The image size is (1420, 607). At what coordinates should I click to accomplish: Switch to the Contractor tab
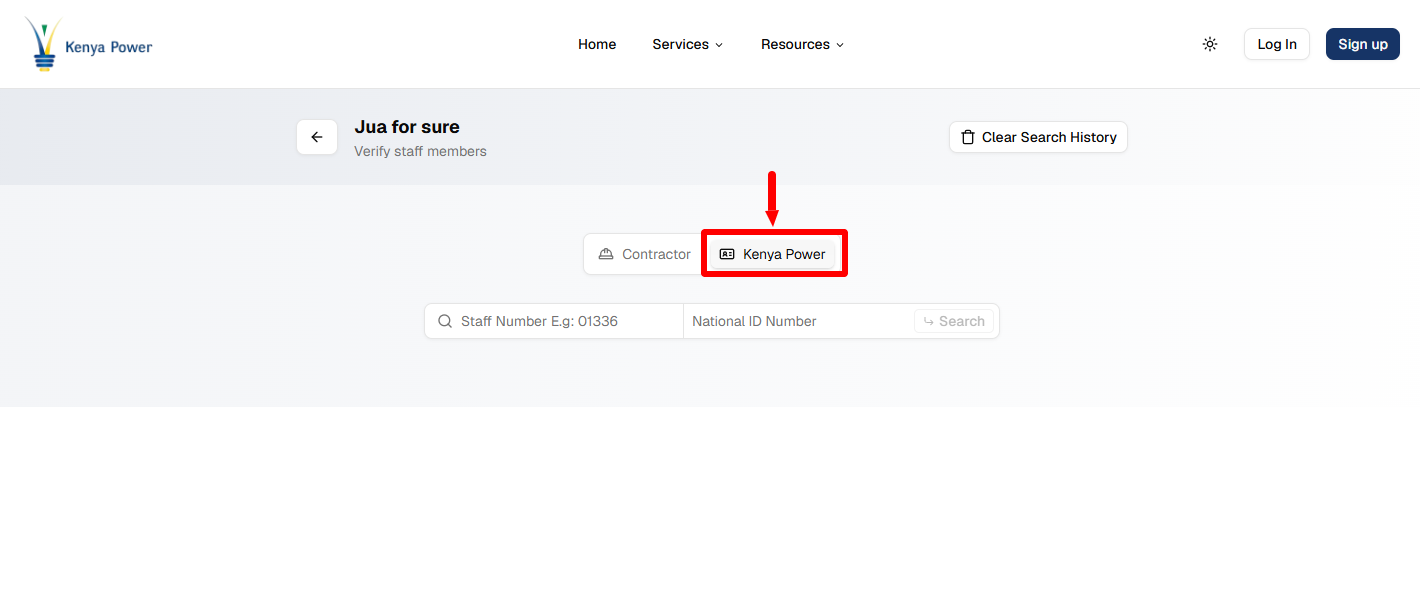[x=645, y=254]
